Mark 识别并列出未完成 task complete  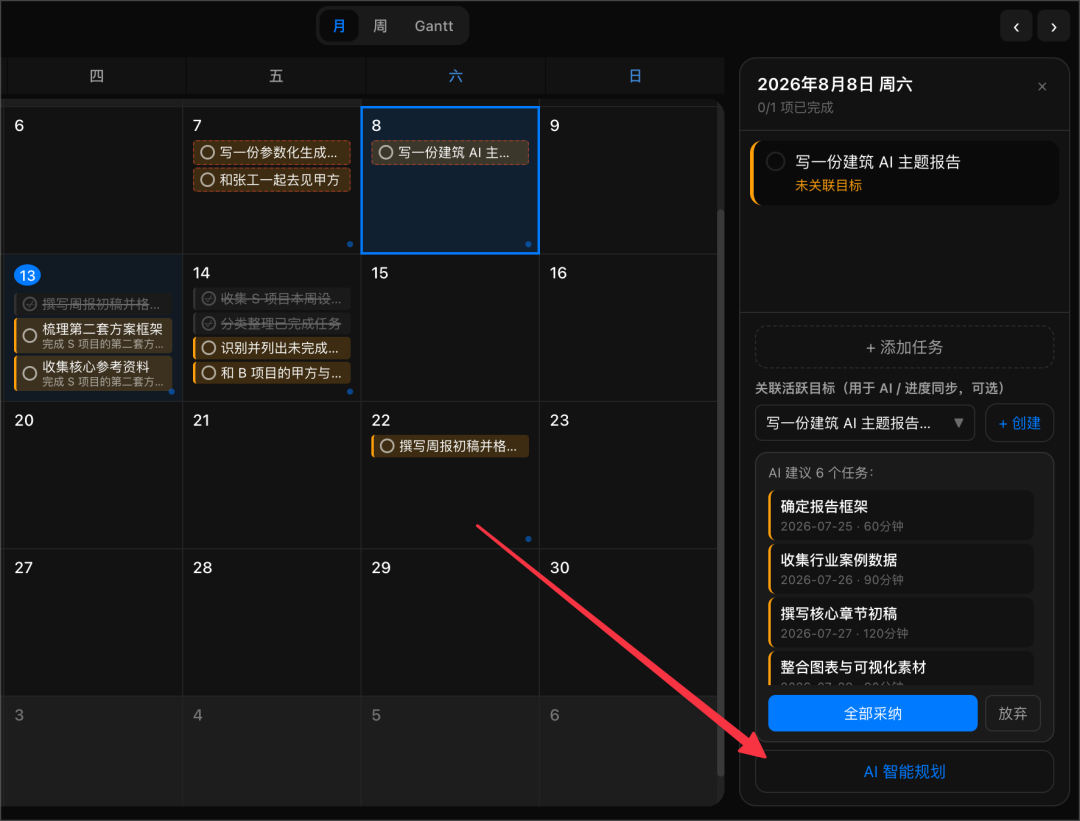(209, 348)
